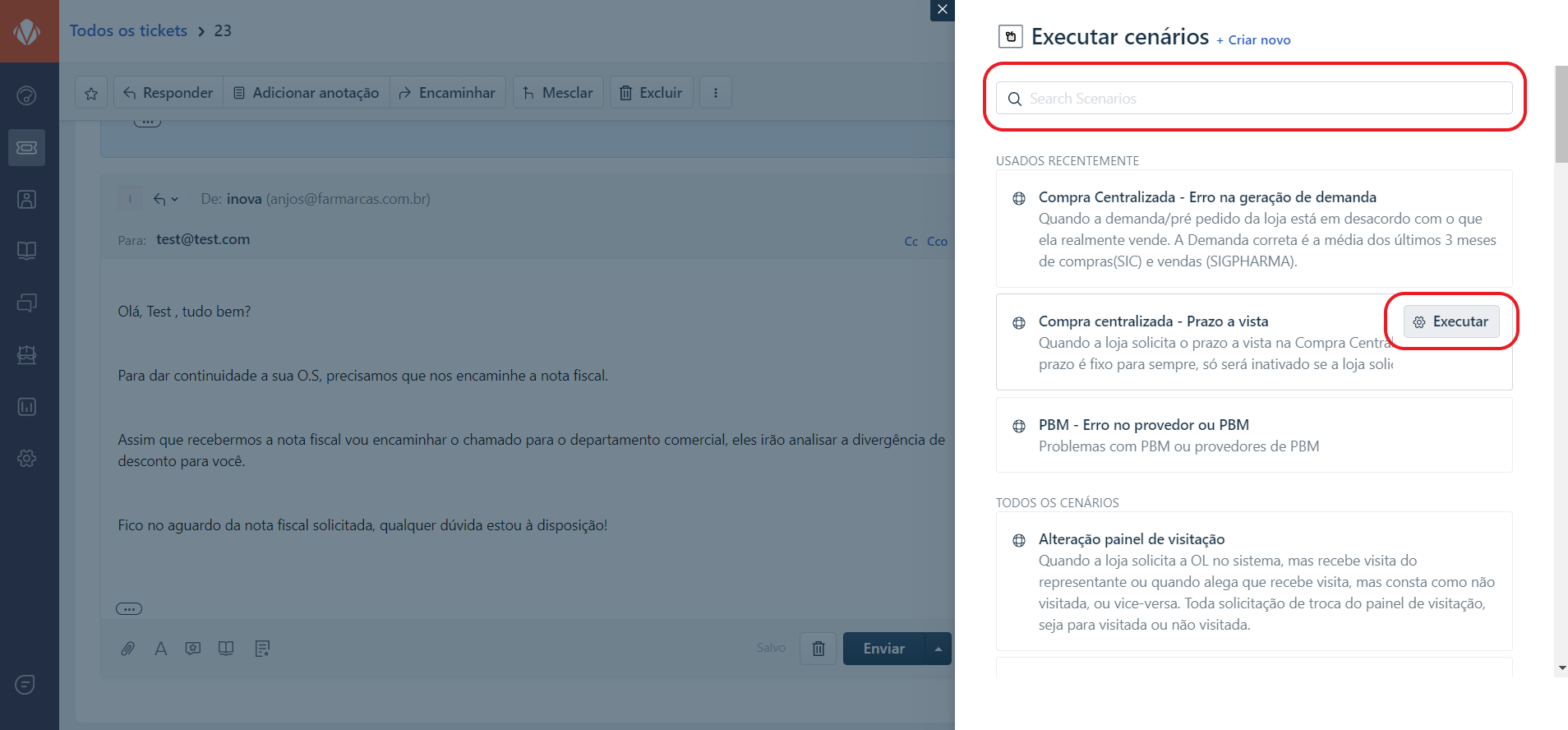Click the Encaminhar toolbar button

448,93
